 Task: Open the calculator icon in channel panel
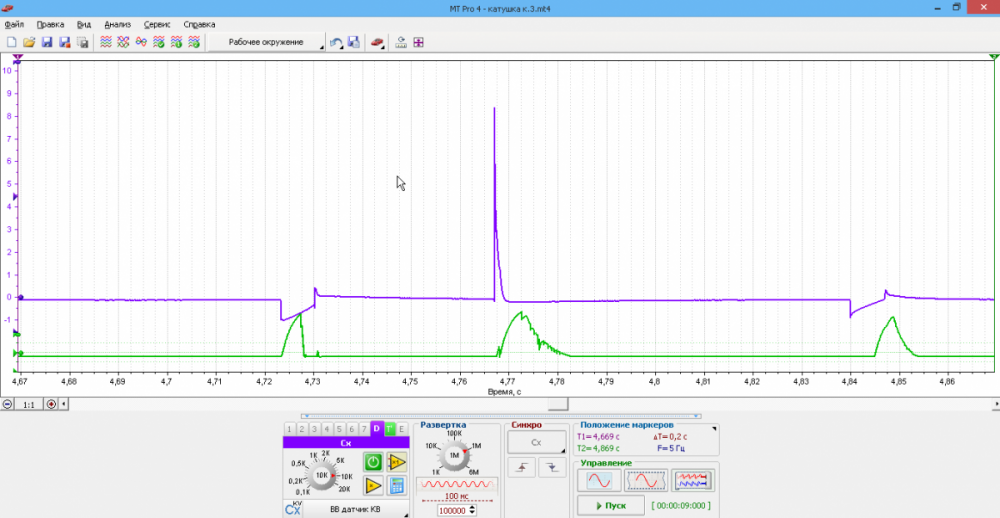396,486
